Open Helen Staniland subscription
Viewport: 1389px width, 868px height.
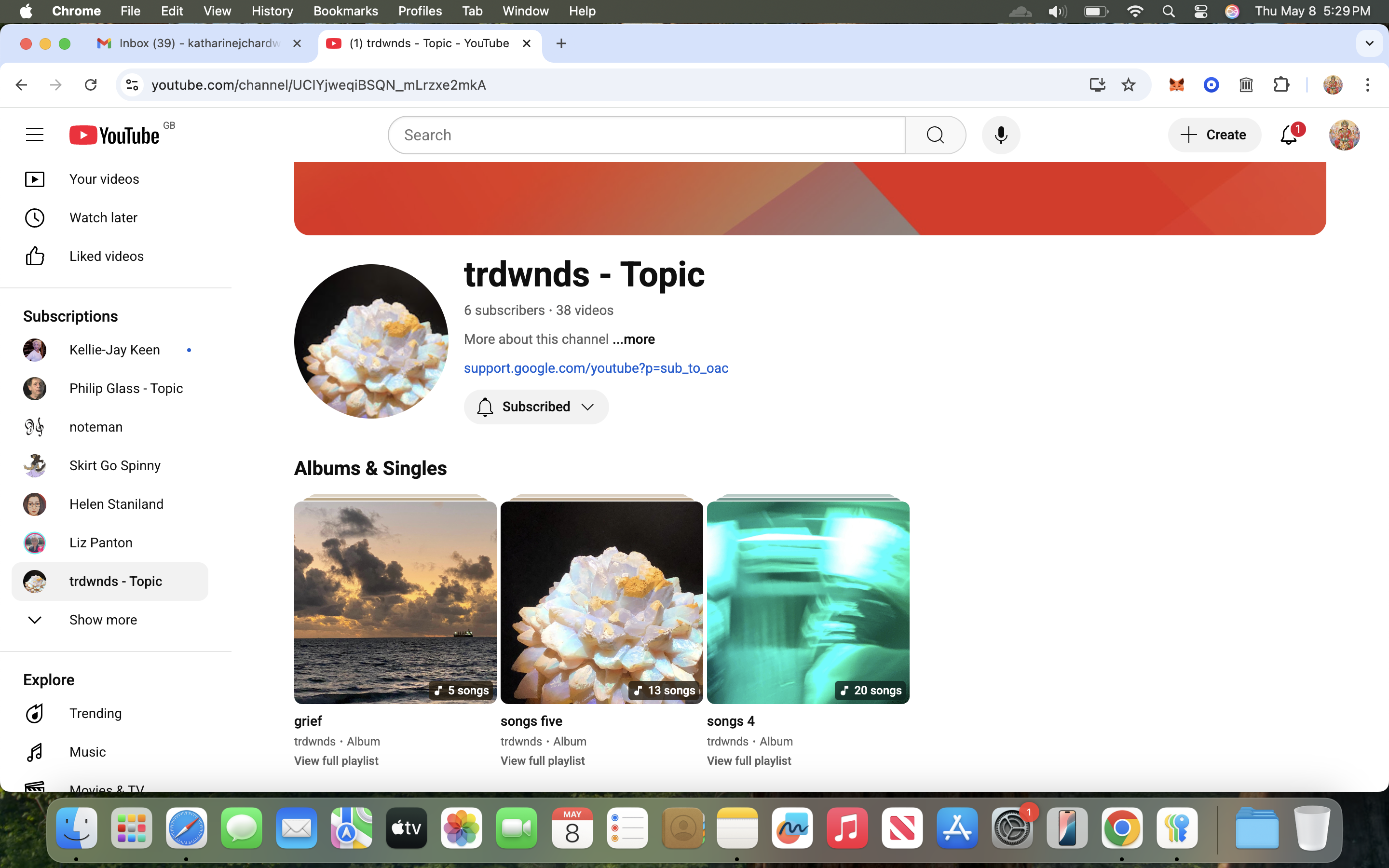tap(109, 504)
